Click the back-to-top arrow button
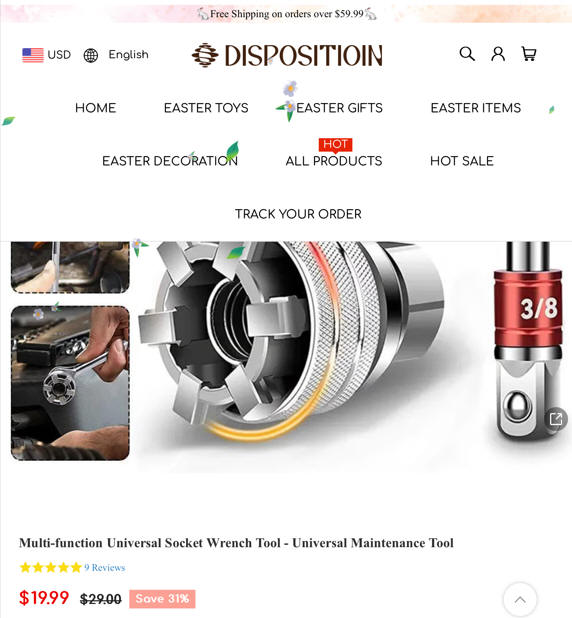The width and height of the screenshot is (572, 618). point(520,599)
